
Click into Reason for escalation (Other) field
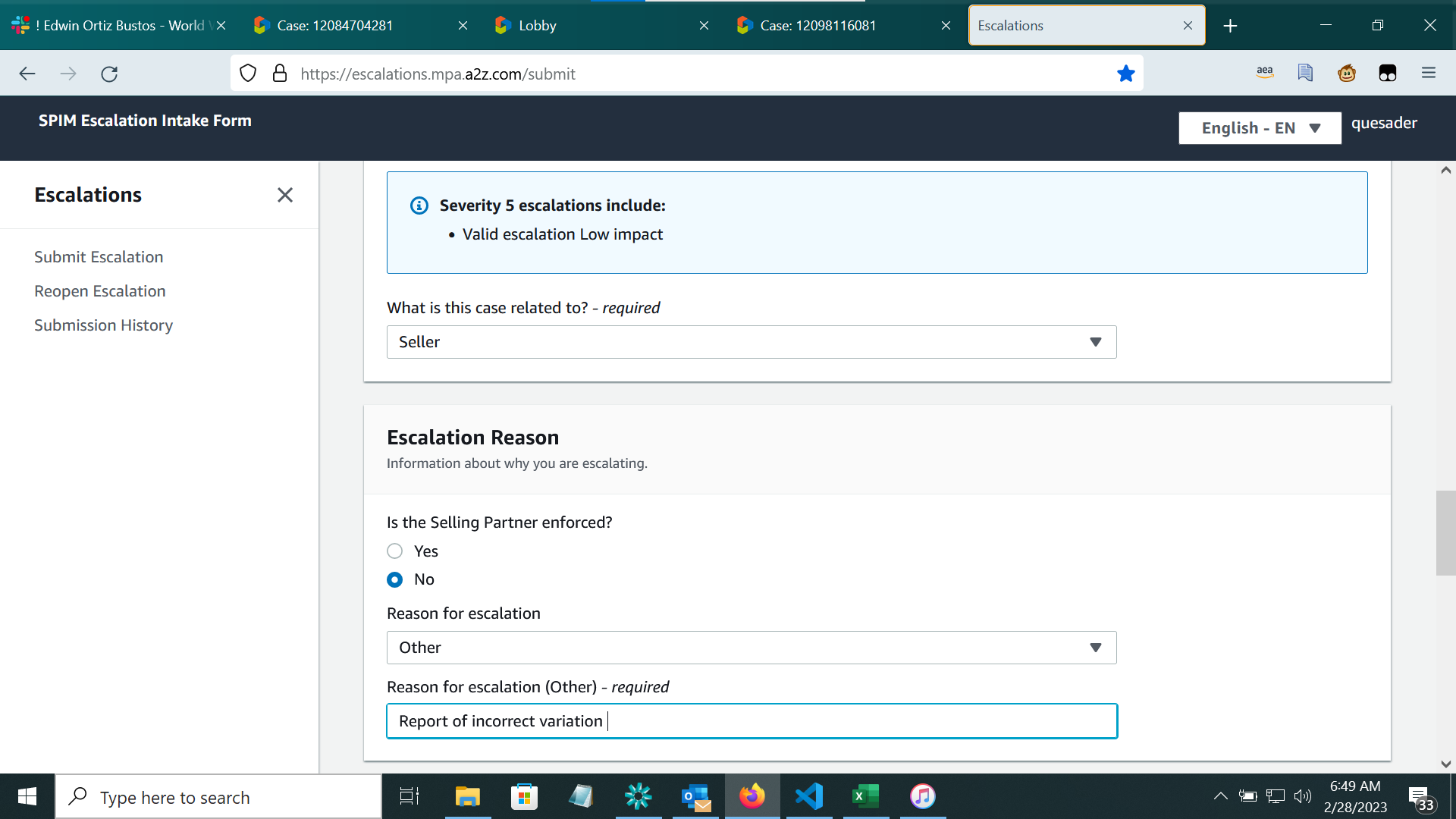click(x=752, y=721)
